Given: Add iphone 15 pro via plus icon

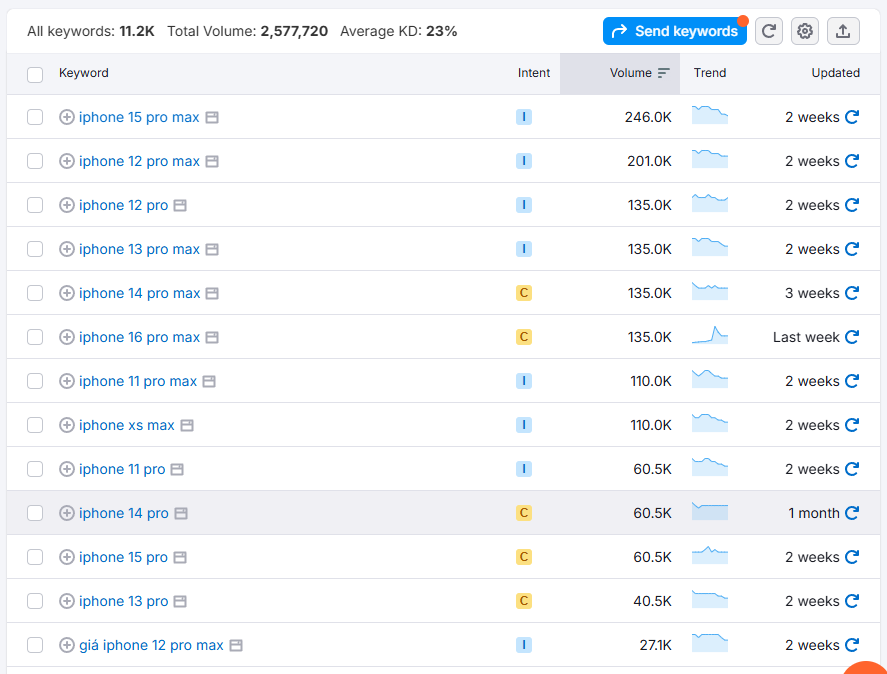Looking at the screenshot, I should 67,557.
